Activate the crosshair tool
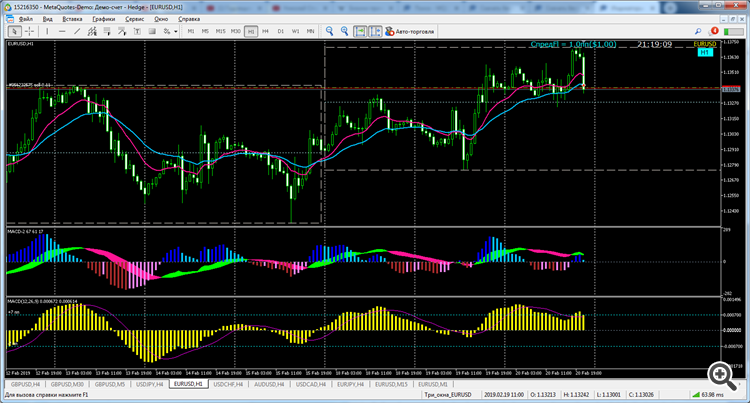 click(x=29, y=32)
